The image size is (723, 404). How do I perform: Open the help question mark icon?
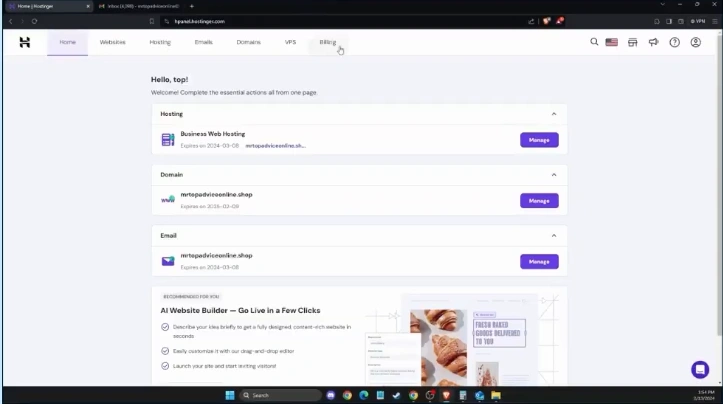(x=674, y=42)
